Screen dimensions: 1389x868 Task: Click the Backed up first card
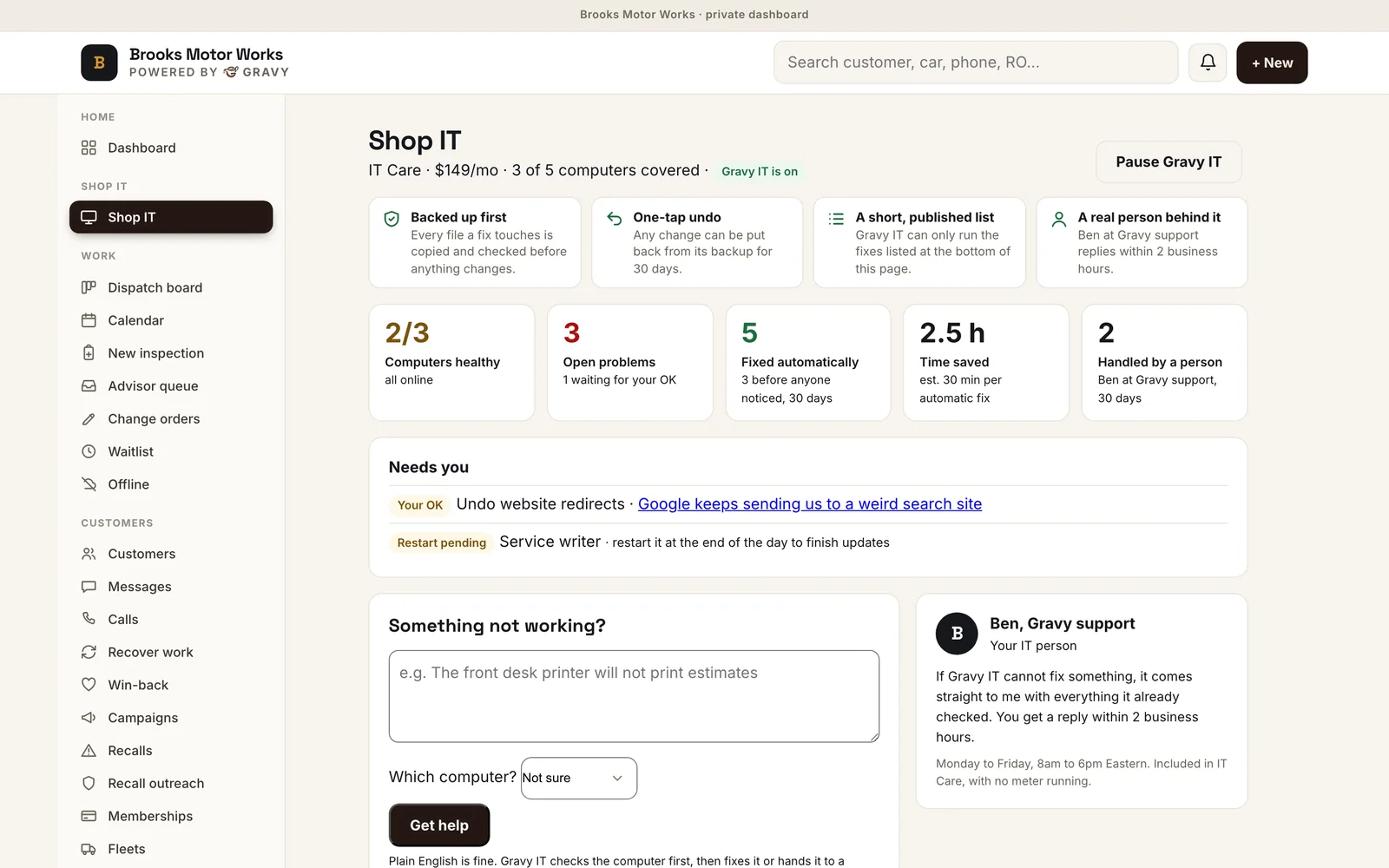pyautogui.click(x=475, y=243)
